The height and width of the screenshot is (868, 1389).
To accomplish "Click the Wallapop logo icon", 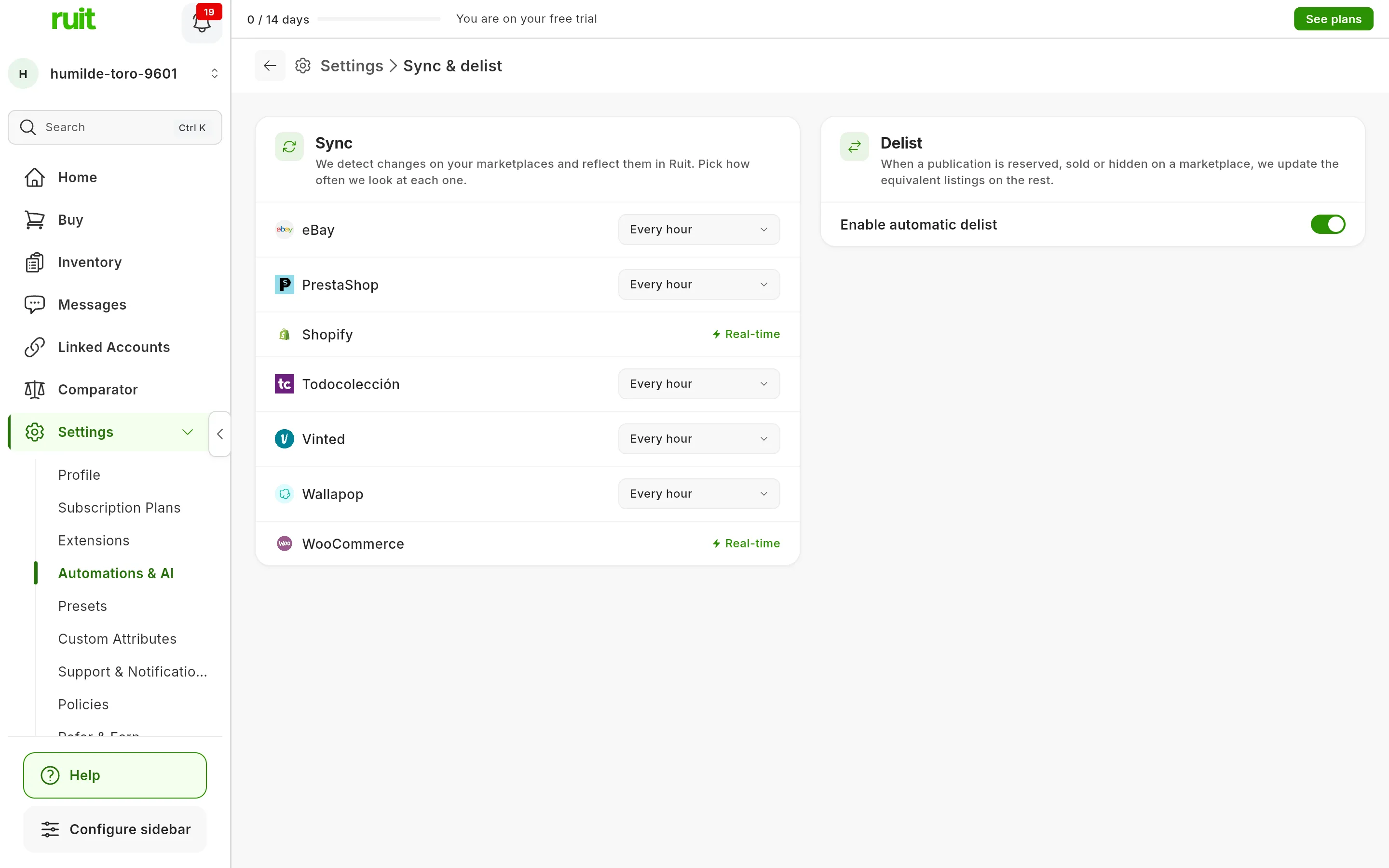I will click(285, 494).
